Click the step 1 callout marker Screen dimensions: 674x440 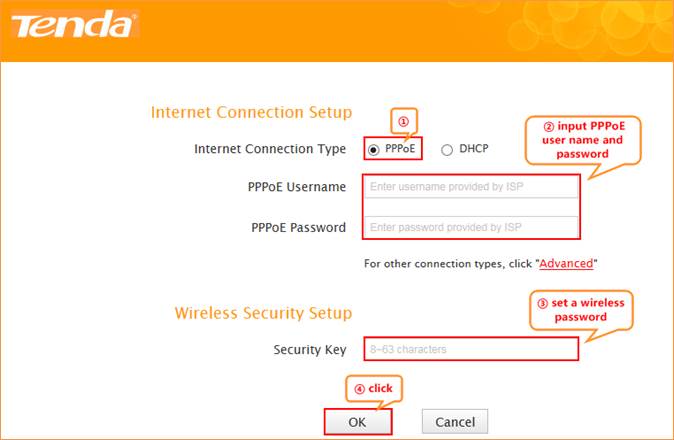(404, 122)
